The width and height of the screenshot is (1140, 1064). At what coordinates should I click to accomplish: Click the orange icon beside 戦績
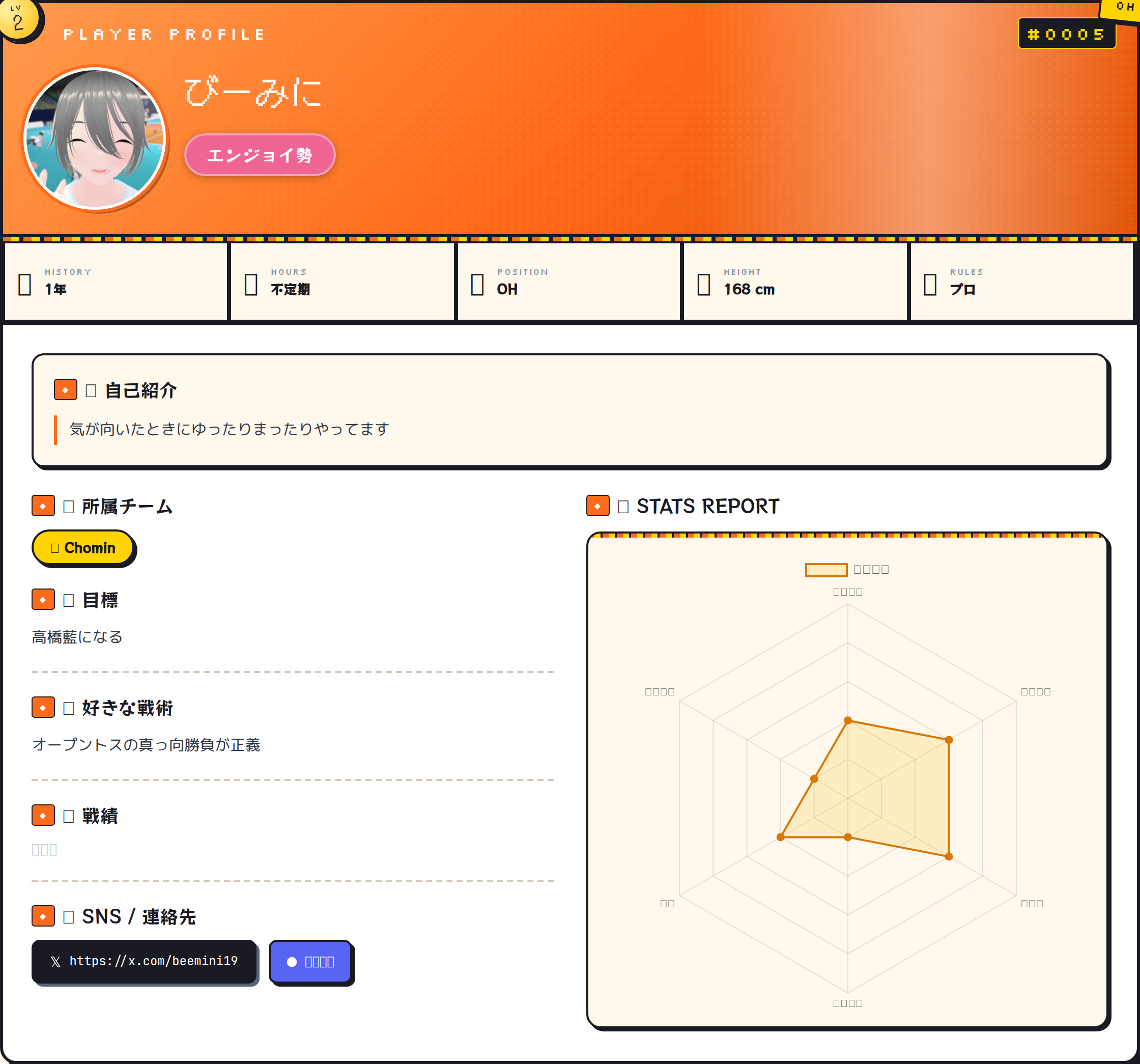tap(43, 815)
